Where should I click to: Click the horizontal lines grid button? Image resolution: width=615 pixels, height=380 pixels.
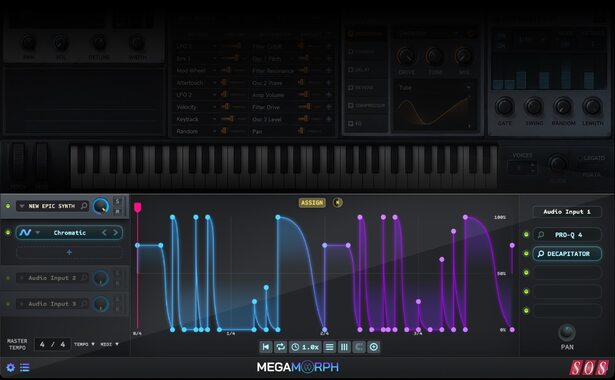click(x=329, y=347)
